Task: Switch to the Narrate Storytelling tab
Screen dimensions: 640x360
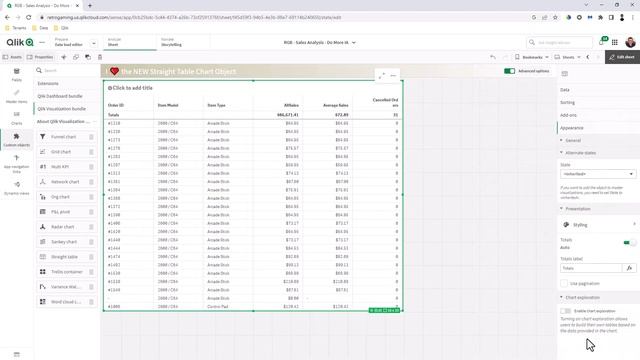Action: point(182,42)
